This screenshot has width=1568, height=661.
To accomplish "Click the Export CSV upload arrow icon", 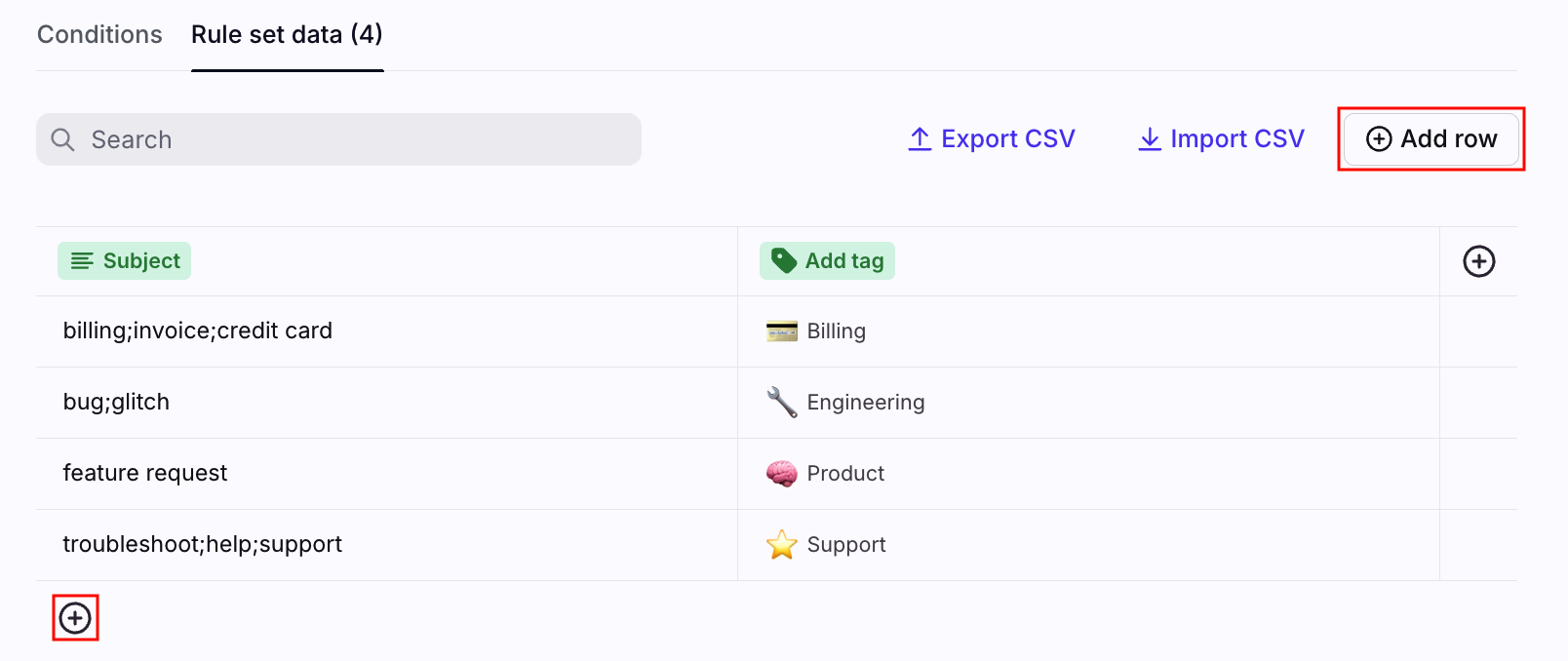I will pos(920,139).
